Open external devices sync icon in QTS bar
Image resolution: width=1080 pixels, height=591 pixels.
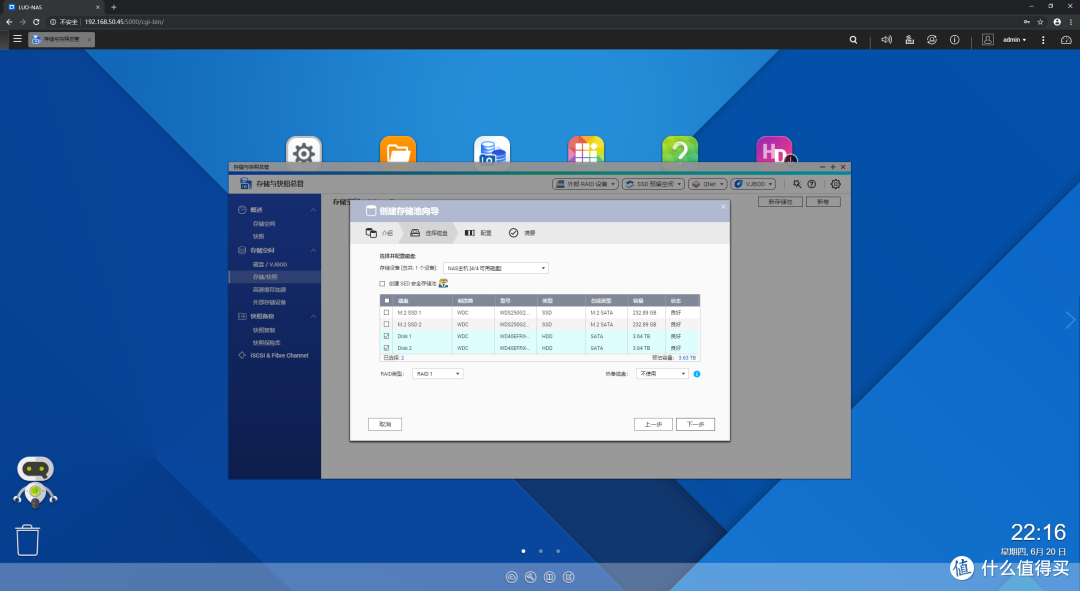[x=932, y=40]
